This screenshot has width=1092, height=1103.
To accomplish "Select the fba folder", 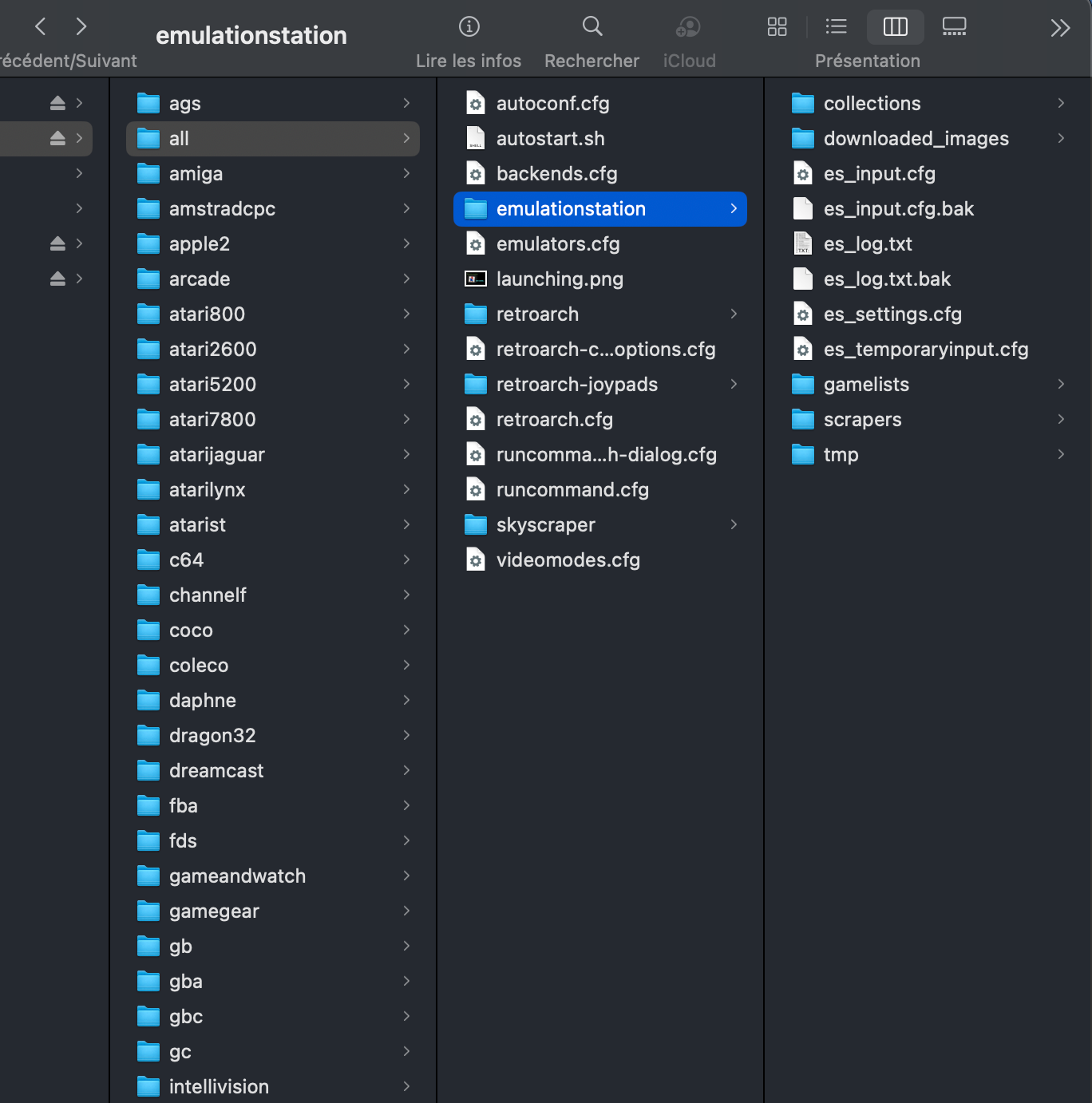I will (273, 805).
